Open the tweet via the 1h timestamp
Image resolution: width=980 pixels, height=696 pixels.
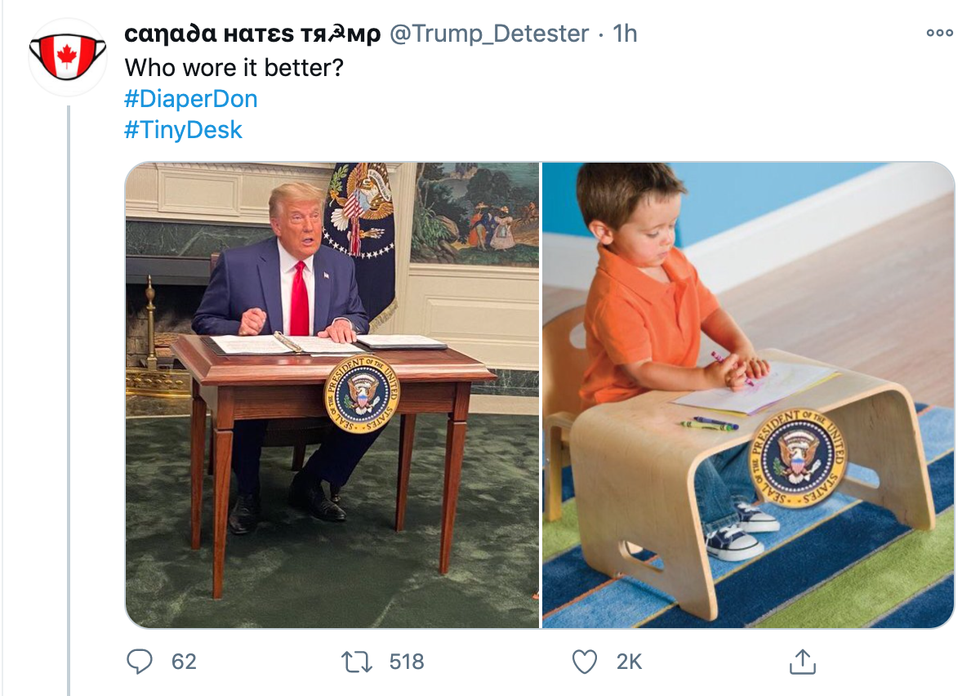[x=624, y=33]
